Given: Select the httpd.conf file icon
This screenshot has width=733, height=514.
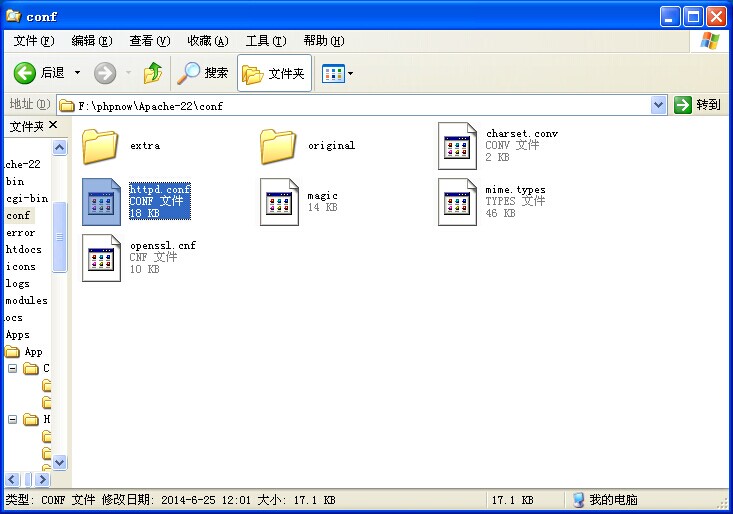Looking at the screenshot, I should point(101,202).
